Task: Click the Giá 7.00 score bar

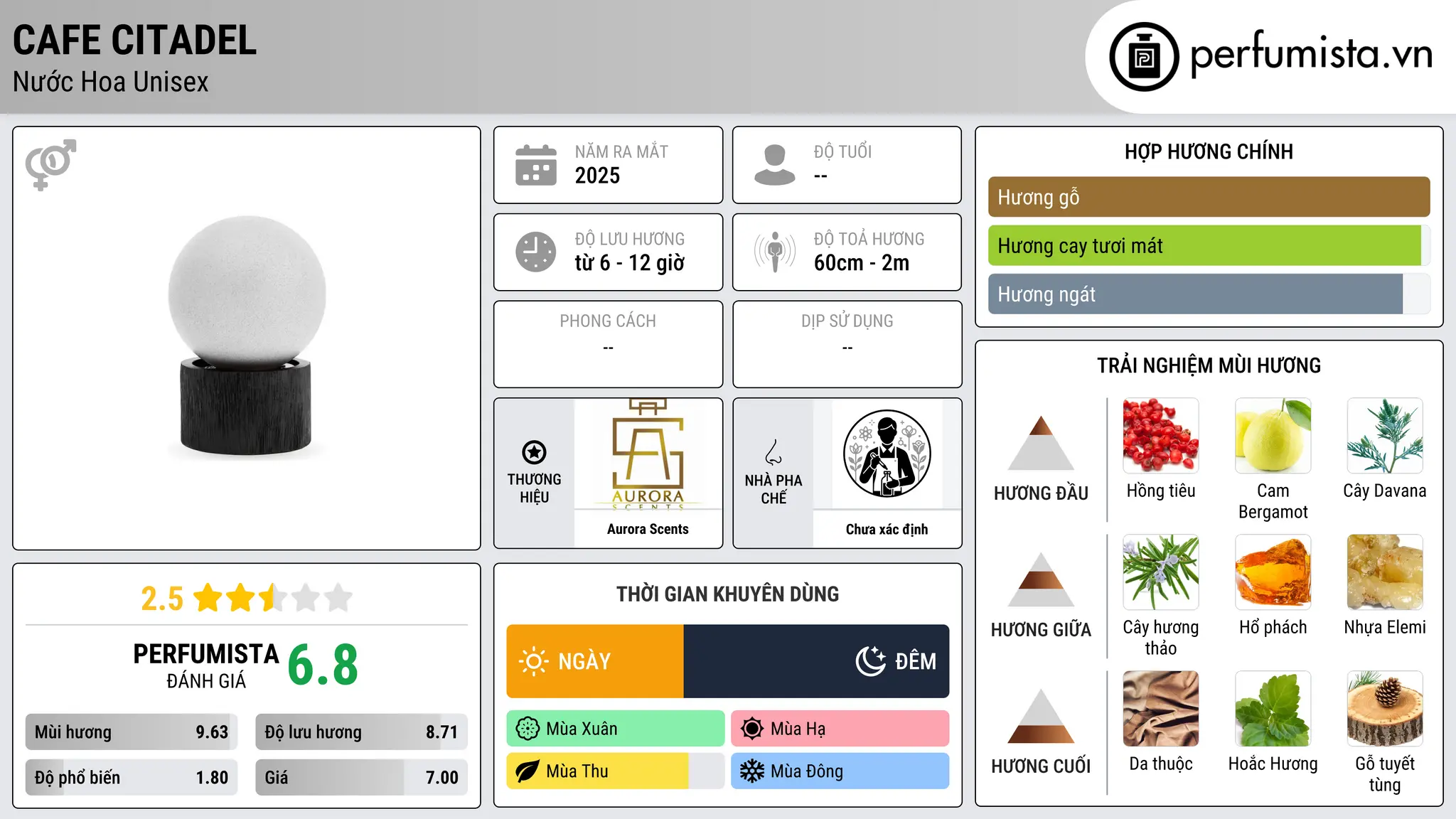Action: click(x=361, y=778)
